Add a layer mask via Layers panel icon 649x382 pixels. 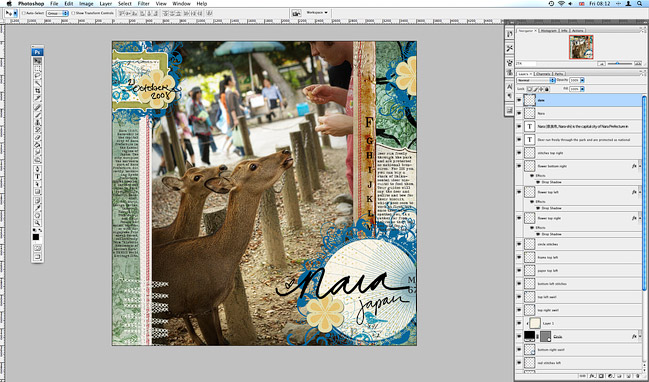tap(601, 376)
